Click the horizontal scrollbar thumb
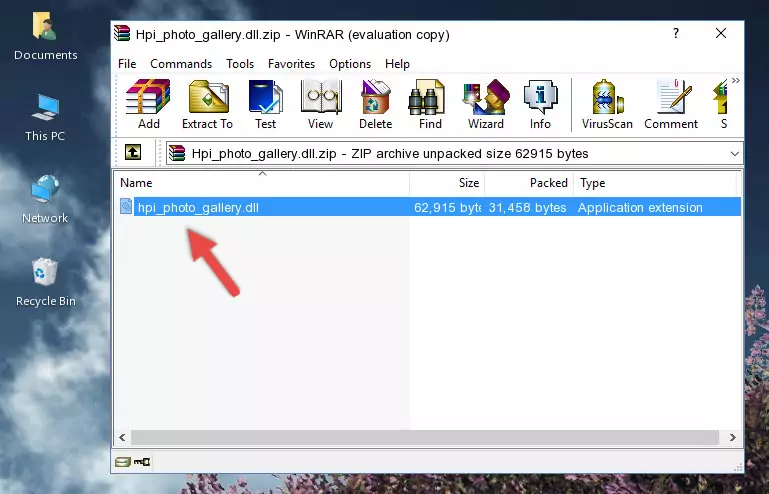 (425, 437)
